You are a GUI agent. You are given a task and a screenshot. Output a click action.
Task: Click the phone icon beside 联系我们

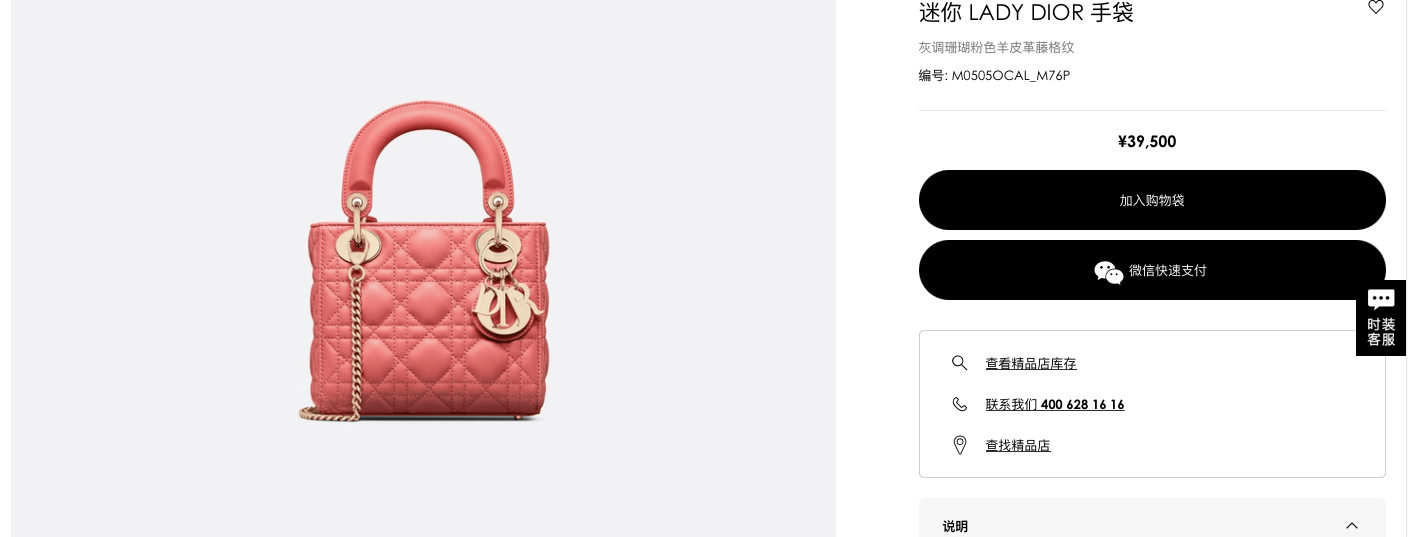960,404
